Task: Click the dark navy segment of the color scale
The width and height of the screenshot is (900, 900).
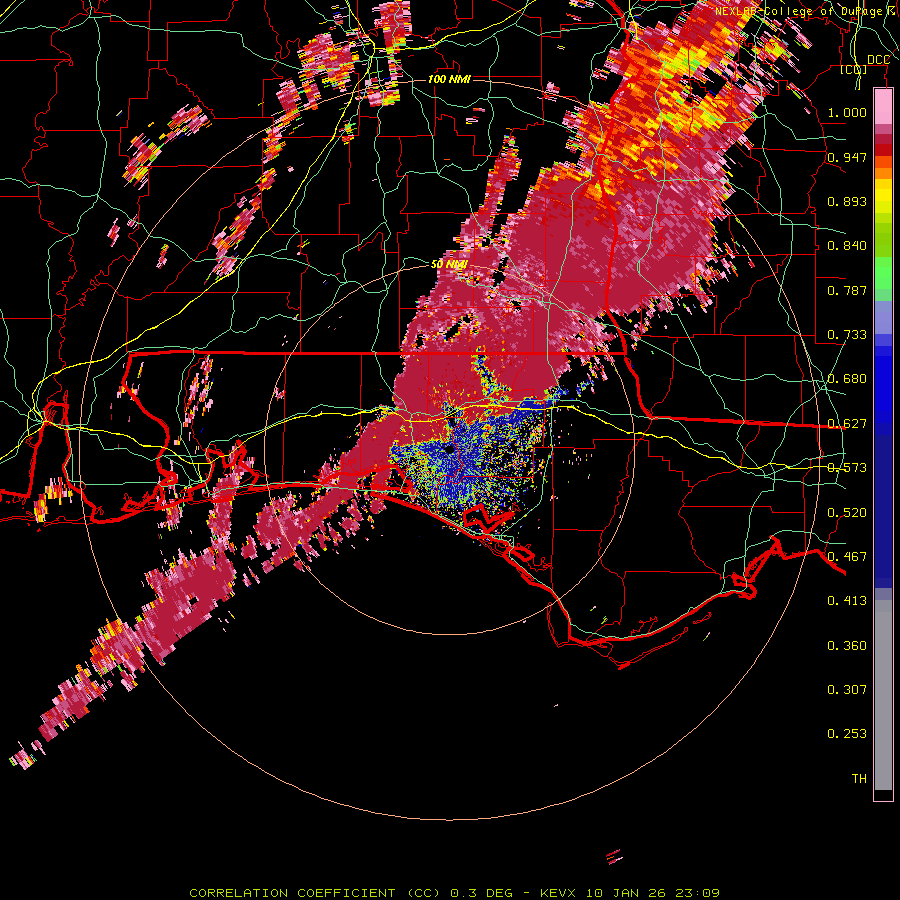Action: click(x=883, y=511)
